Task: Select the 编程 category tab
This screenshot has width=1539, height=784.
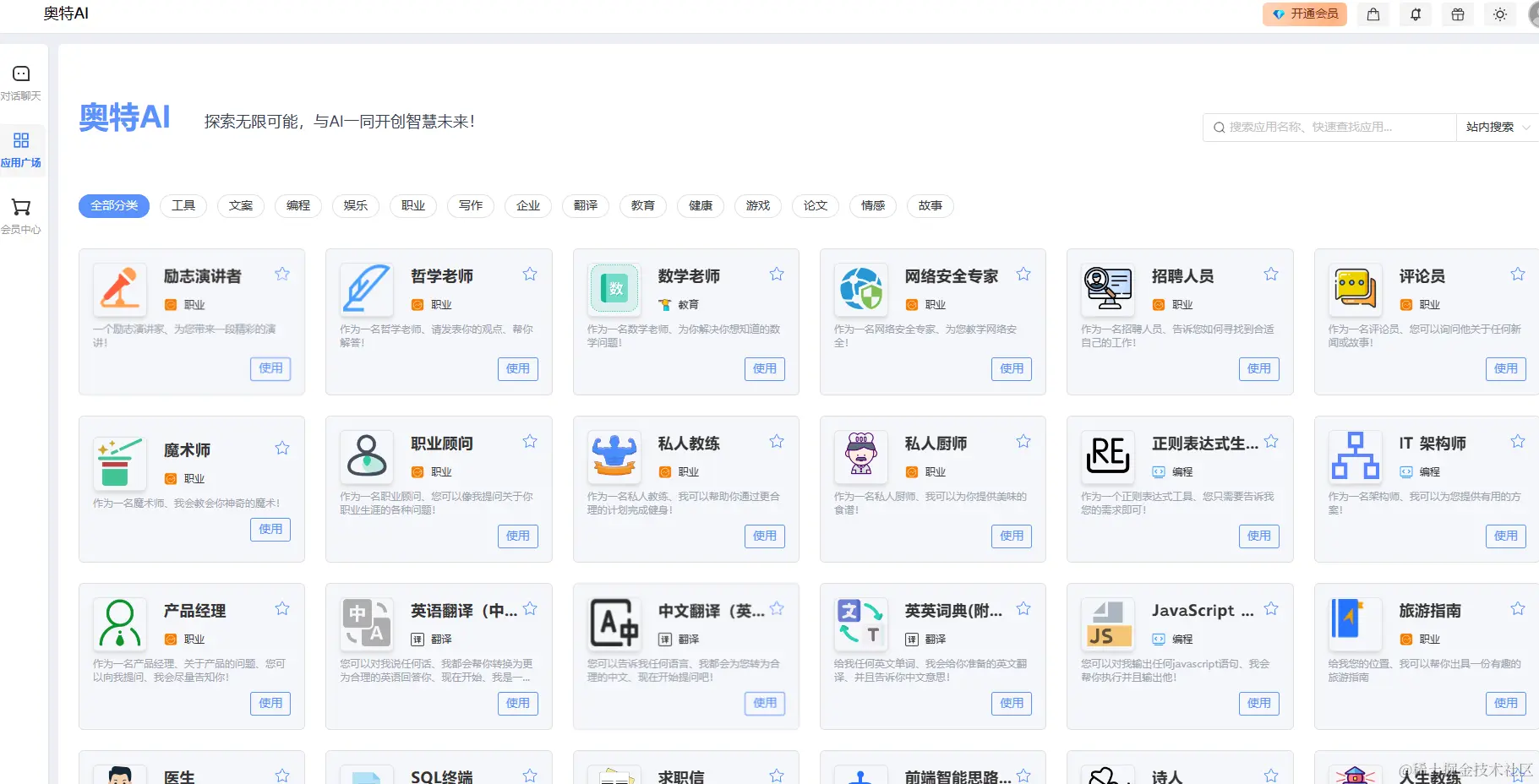Action: [298, 206]
